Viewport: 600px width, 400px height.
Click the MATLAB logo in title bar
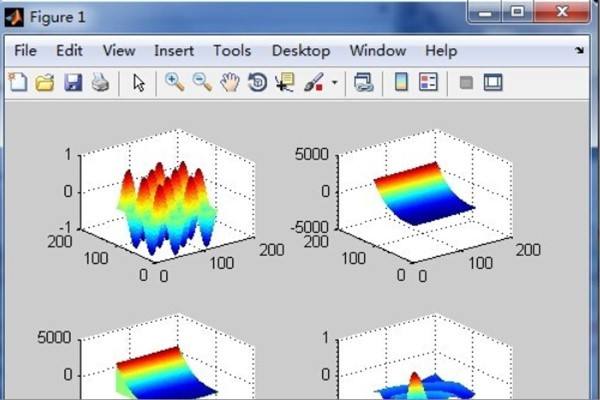pos(14,17)
